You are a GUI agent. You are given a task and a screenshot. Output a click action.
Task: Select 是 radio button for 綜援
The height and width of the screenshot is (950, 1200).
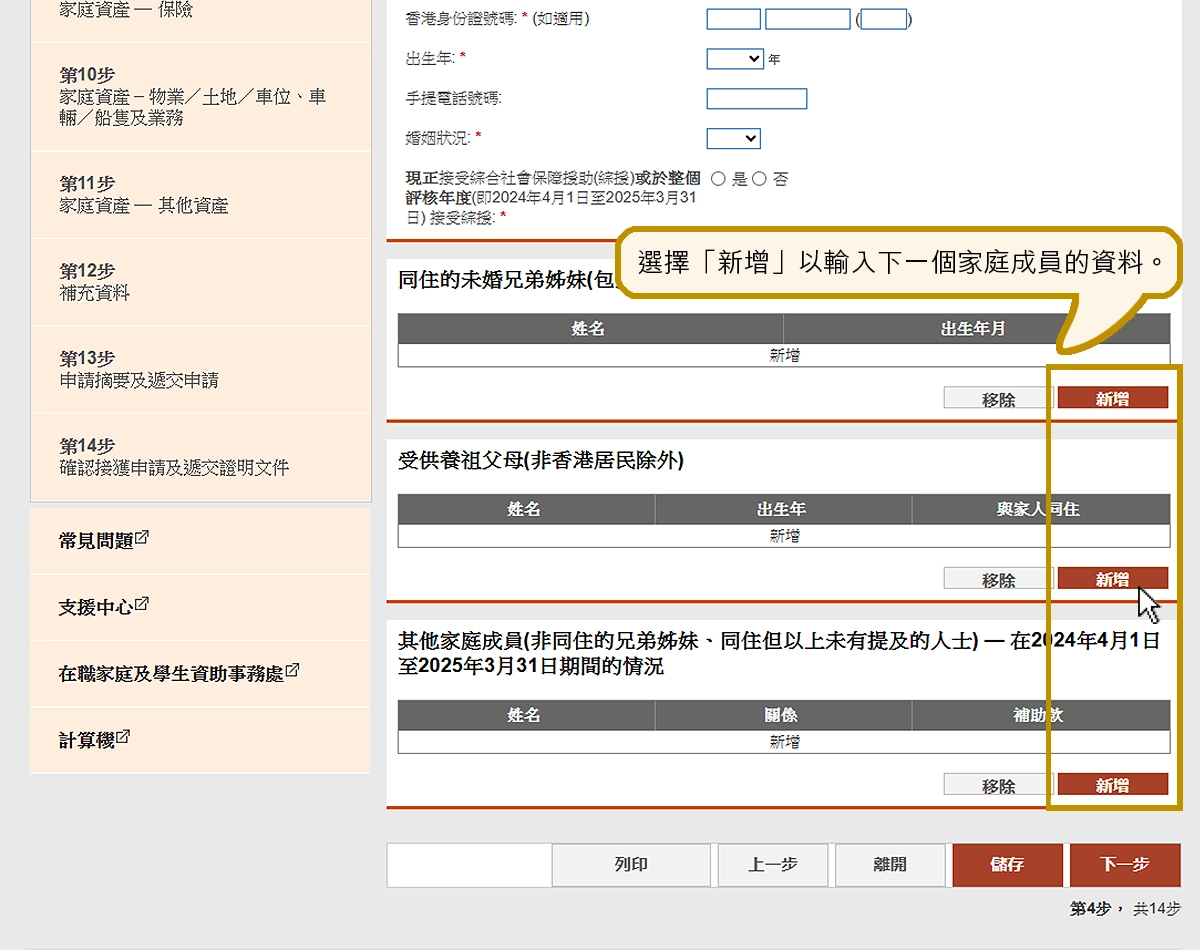(x=718, y=179)
